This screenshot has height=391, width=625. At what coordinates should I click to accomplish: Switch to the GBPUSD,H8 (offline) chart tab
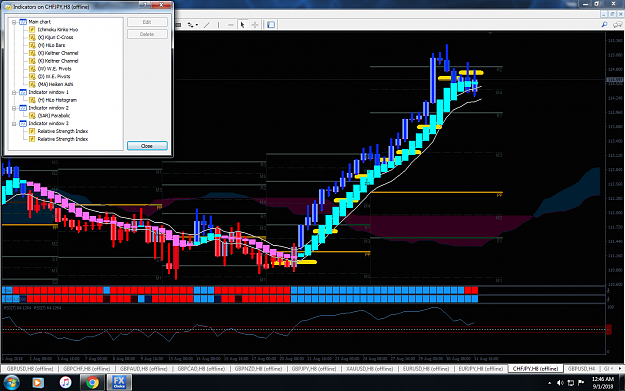pyautogui.click(x=30, y=369)
